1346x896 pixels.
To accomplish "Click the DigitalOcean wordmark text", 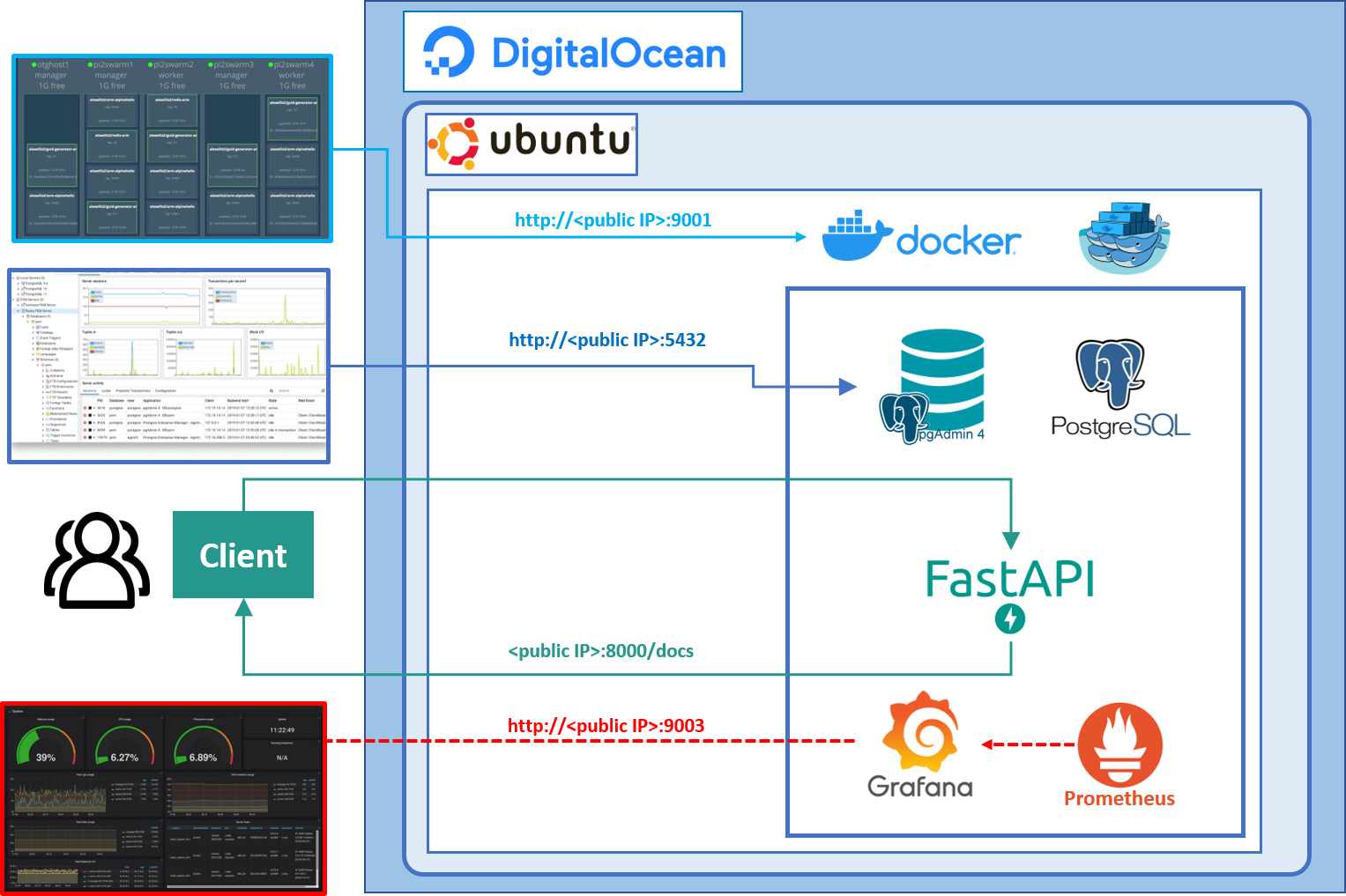I will [x=609, y=54].
